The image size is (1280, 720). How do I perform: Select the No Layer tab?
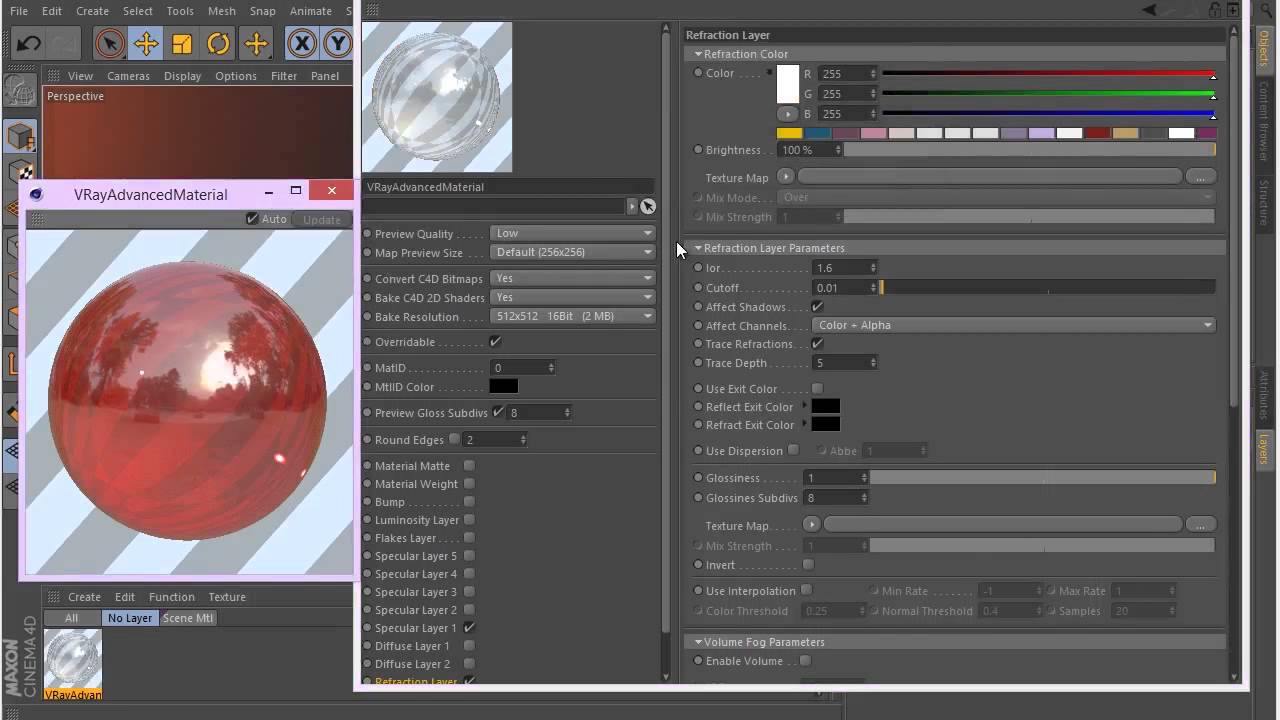130,618
